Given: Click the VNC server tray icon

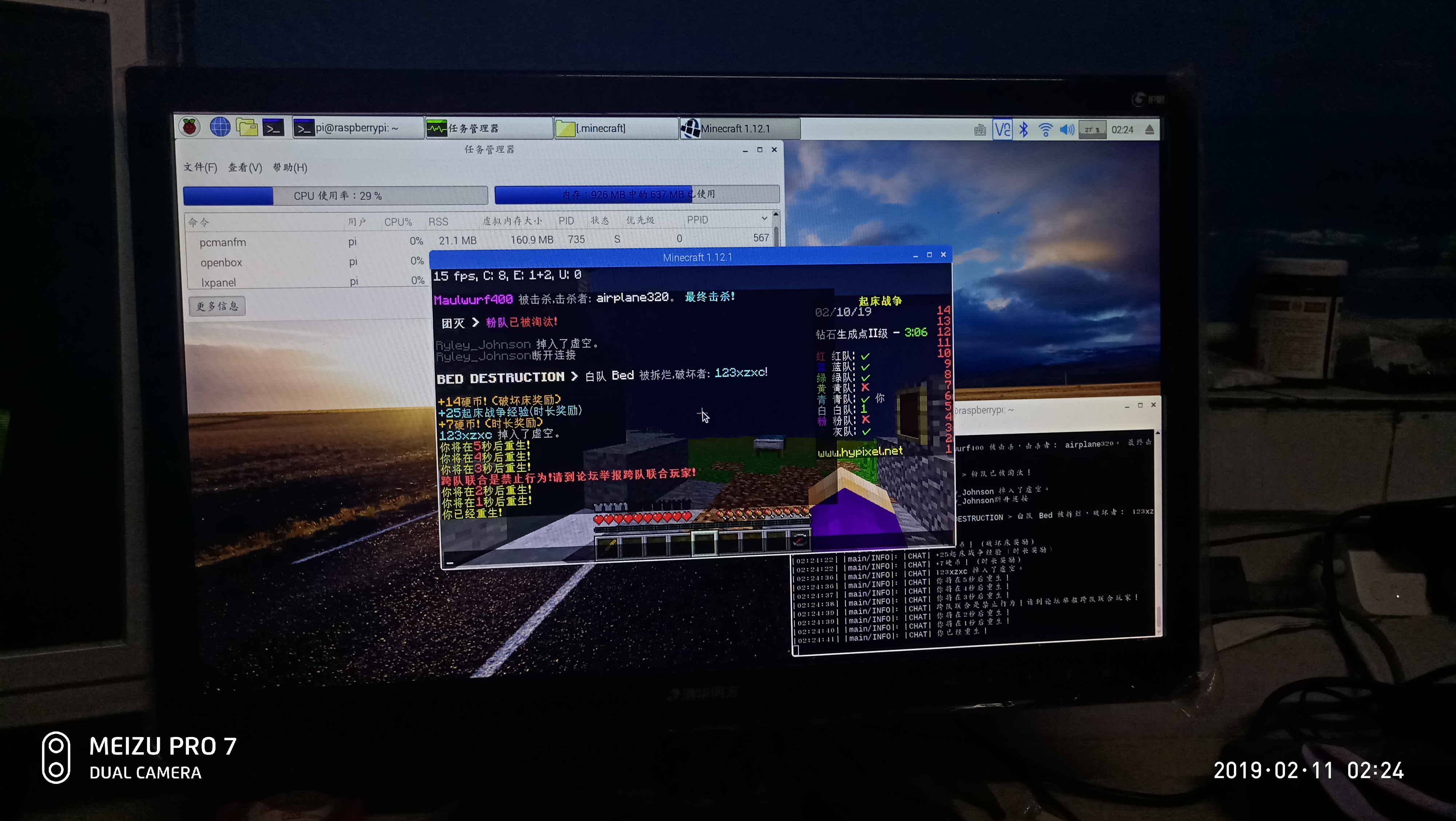Looking at the screenshot, I should 1002,130.
